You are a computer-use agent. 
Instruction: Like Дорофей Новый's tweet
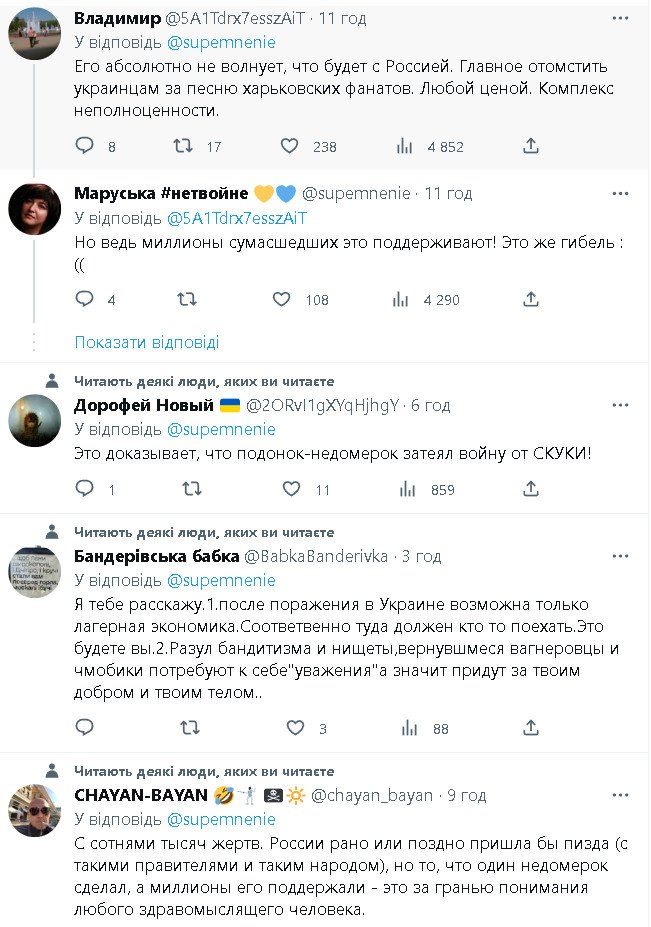pyautogui.click(x=291, y=489)
